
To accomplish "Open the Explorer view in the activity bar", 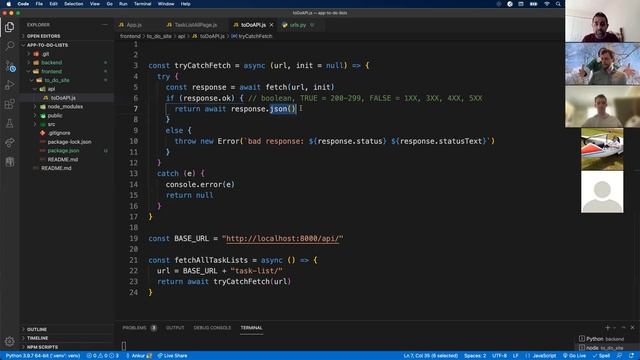I will pos(9,27).
